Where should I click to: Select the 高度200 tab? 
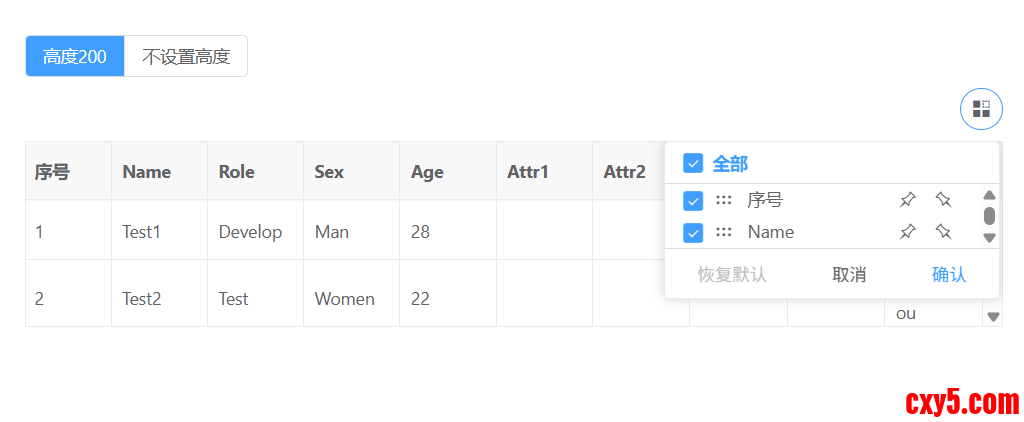[x=75, y=56]
